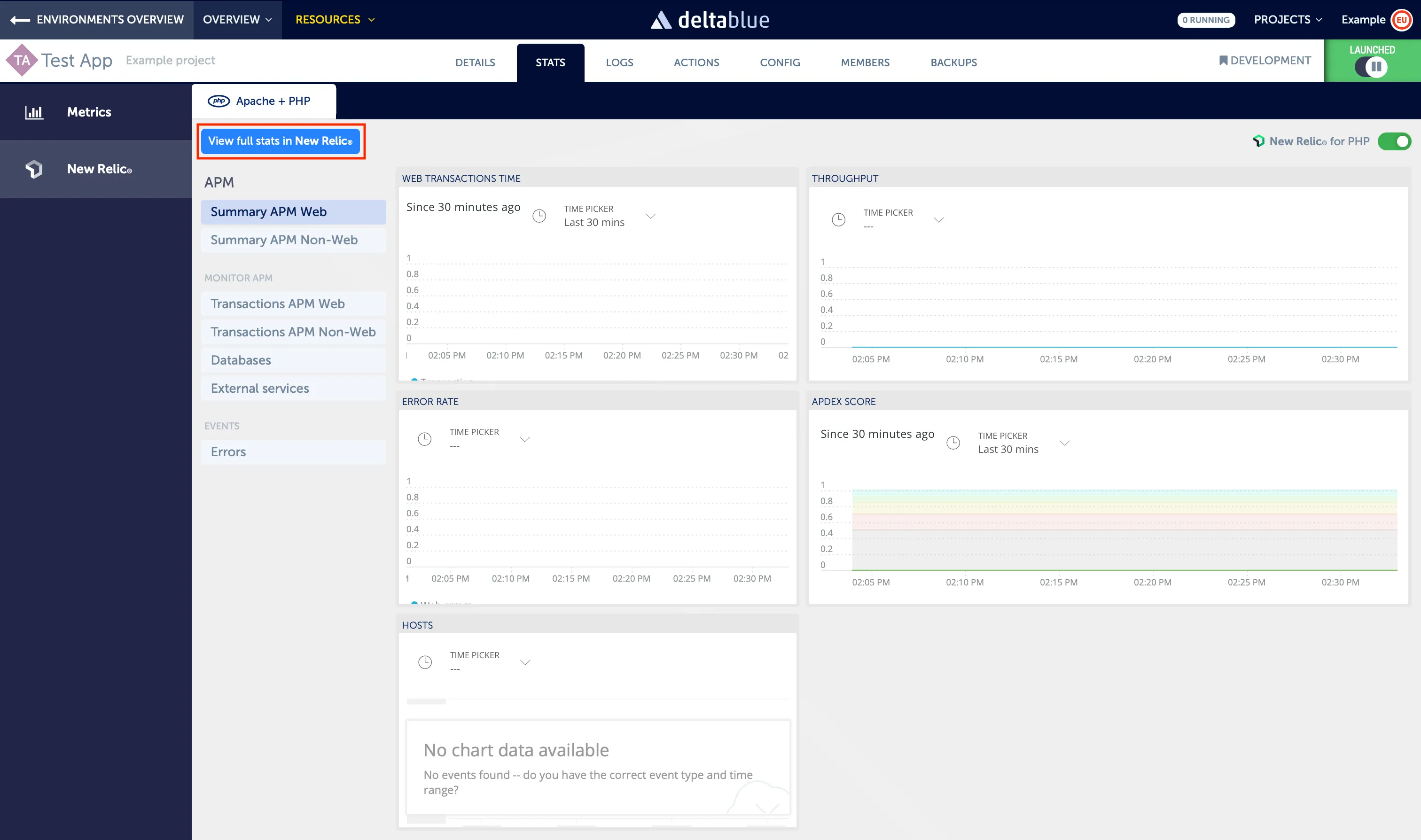Click the php badge on the Apache + PHP tab
This screenshot has height=840, width=1421.
tap(220, 101)
